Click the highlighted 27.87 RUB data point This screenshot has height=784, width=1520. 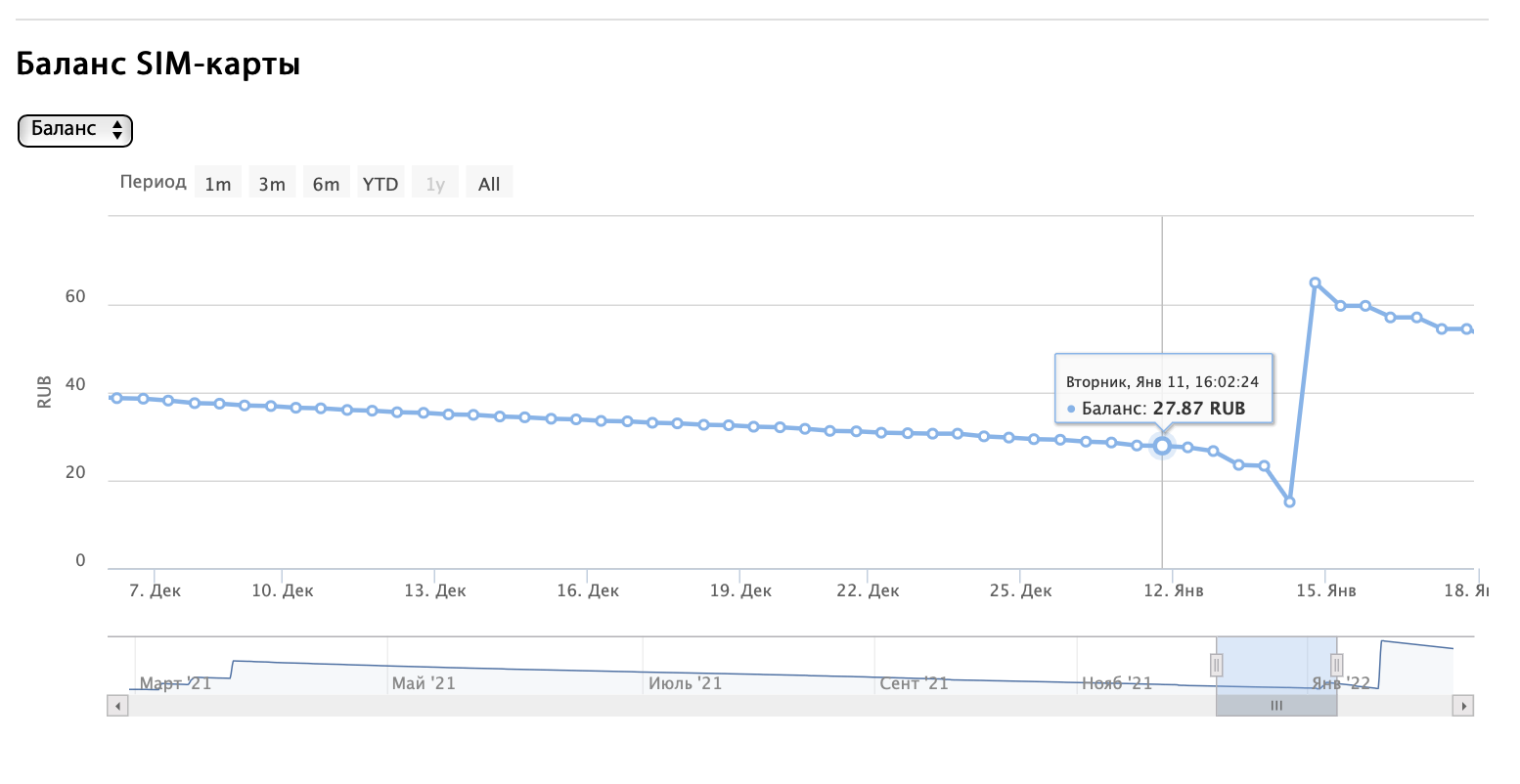point(1162,446)
